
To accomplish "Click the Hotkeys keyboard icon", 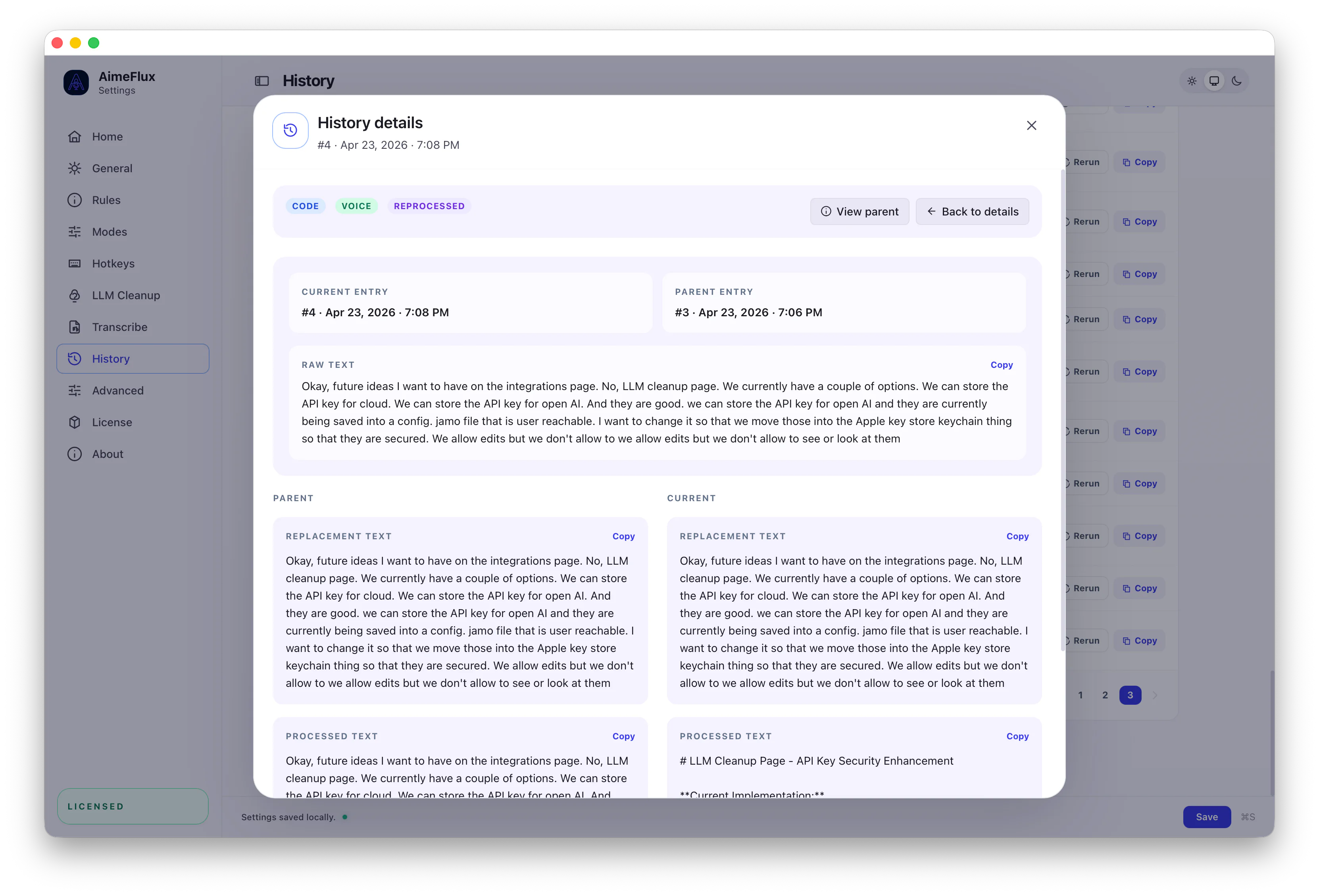I will (74, 264).
